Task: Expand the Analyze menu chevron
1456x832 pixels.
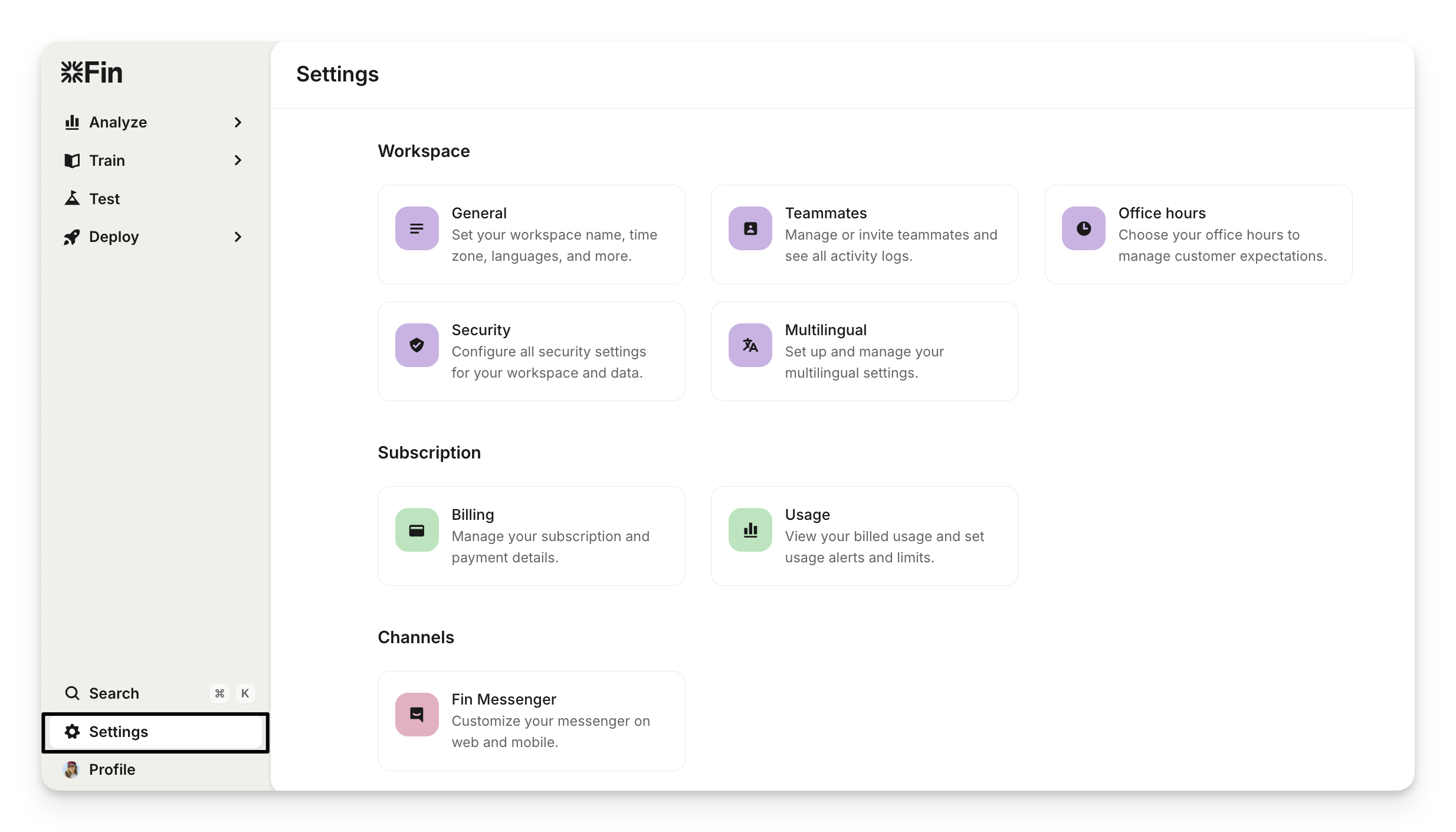Action: click(238, 122)
